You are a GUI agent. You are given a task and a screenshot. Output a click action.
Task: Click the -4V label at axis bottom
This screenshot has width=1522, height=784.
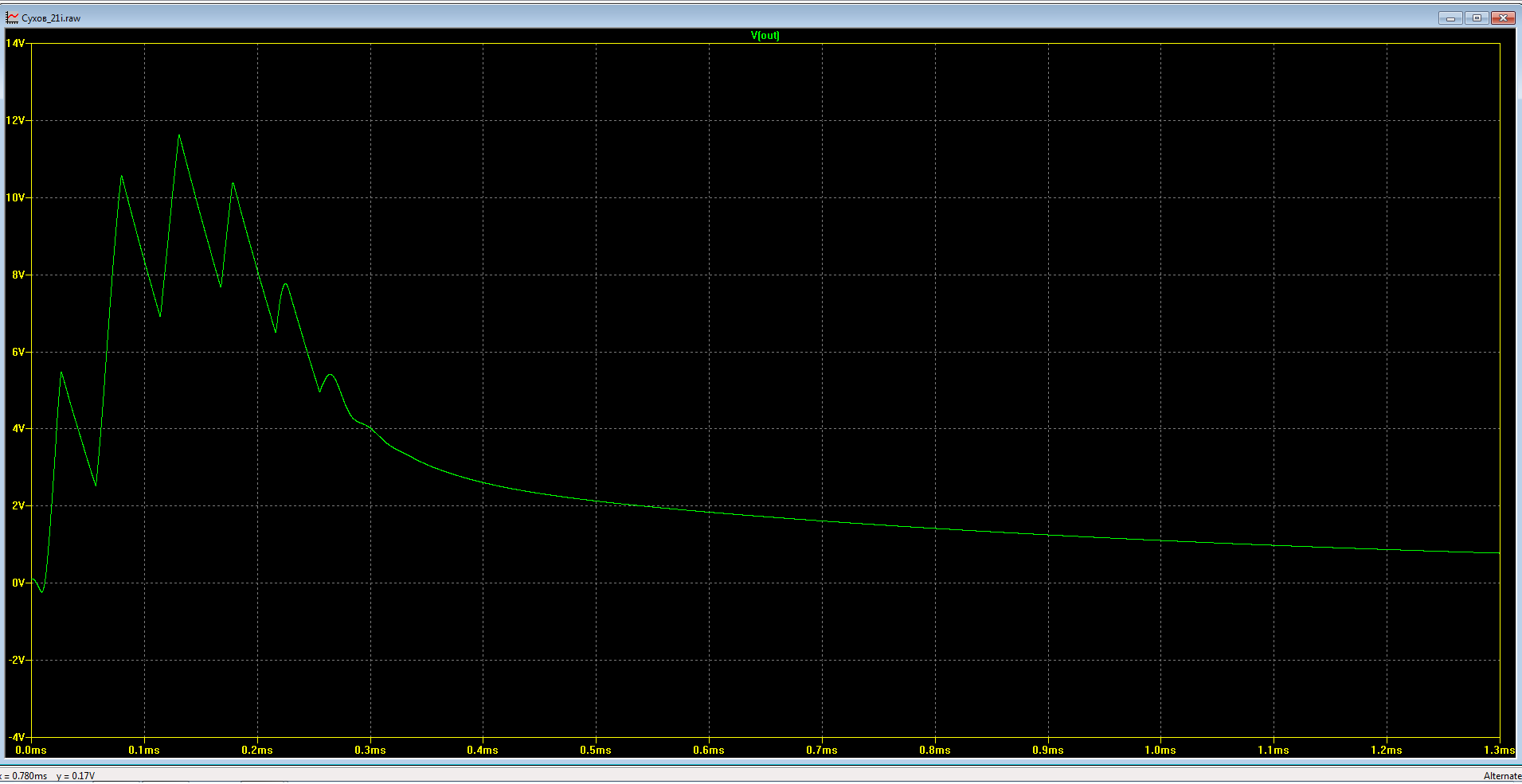15,737
